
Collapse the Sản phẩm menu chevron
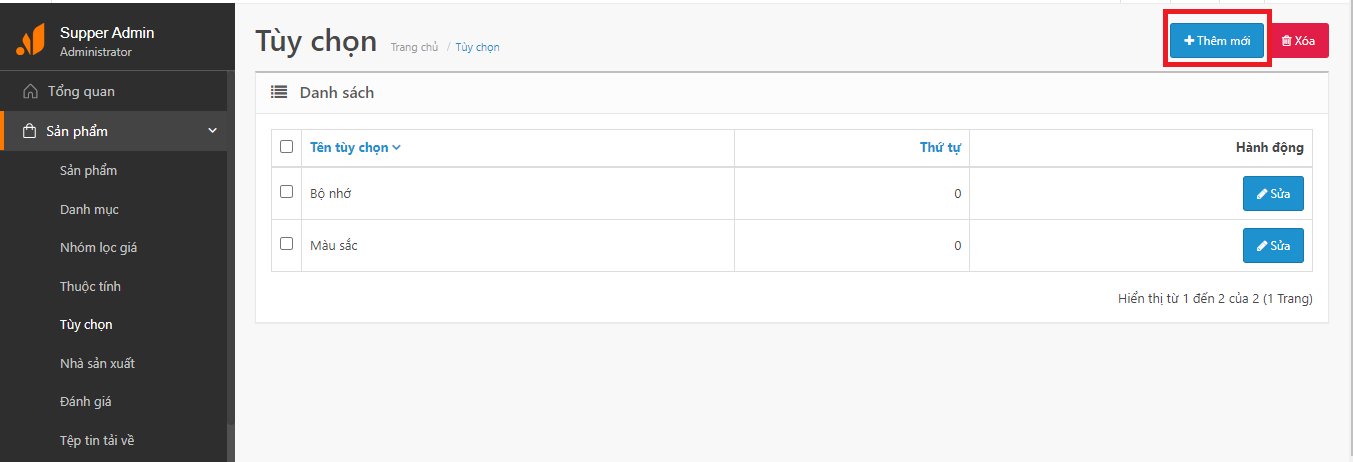tap(212, 131)
